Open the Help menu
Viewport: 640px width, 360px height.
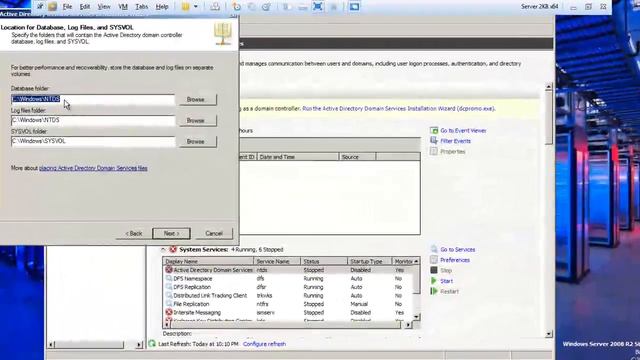[x=162, y=7]
